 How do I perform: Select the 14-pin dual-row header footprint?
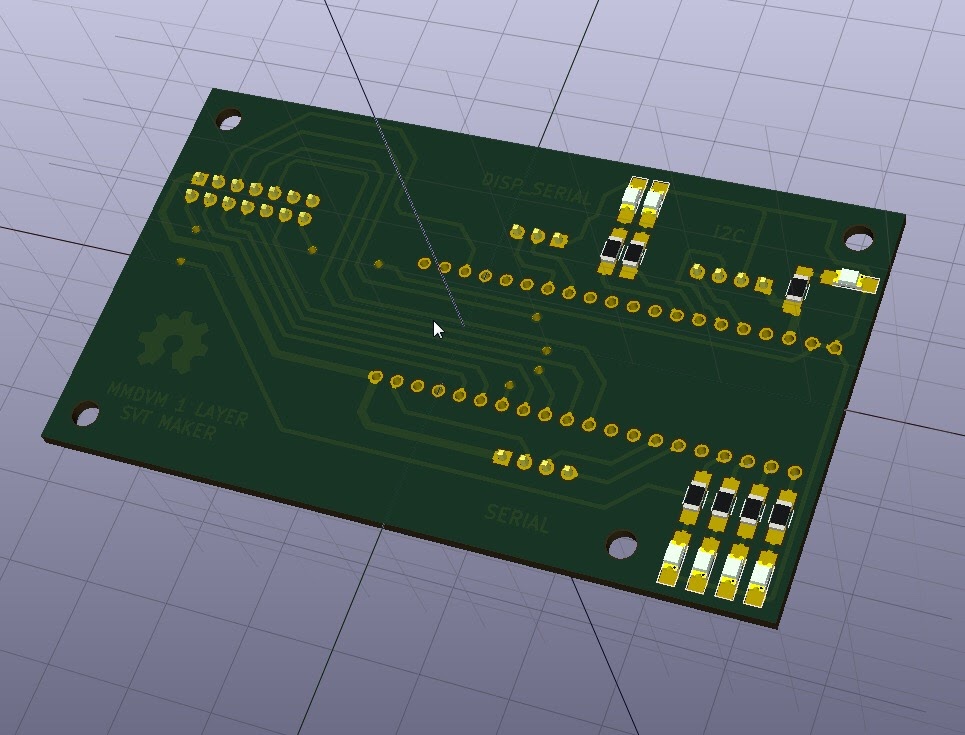(x=252, y=199)
